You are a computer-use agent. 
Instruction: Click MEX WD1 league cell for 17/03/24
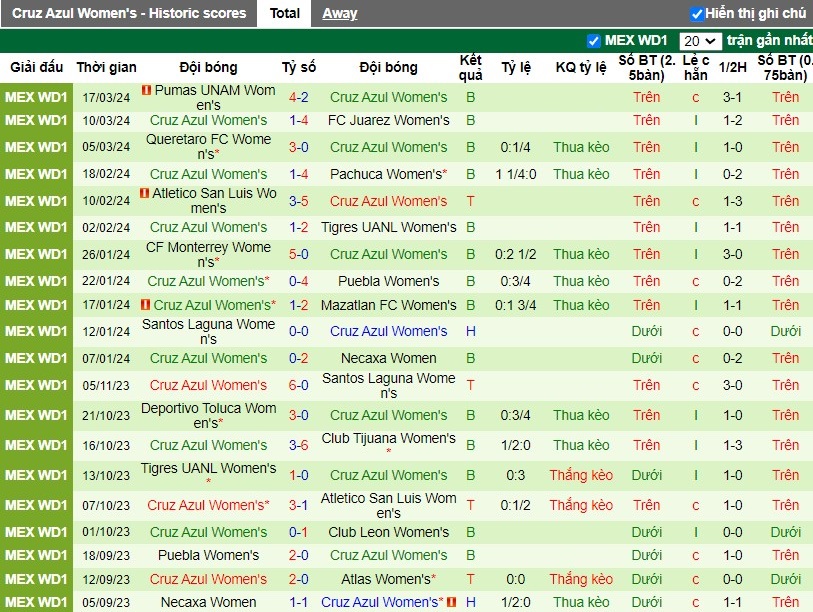tap(36, 98)
